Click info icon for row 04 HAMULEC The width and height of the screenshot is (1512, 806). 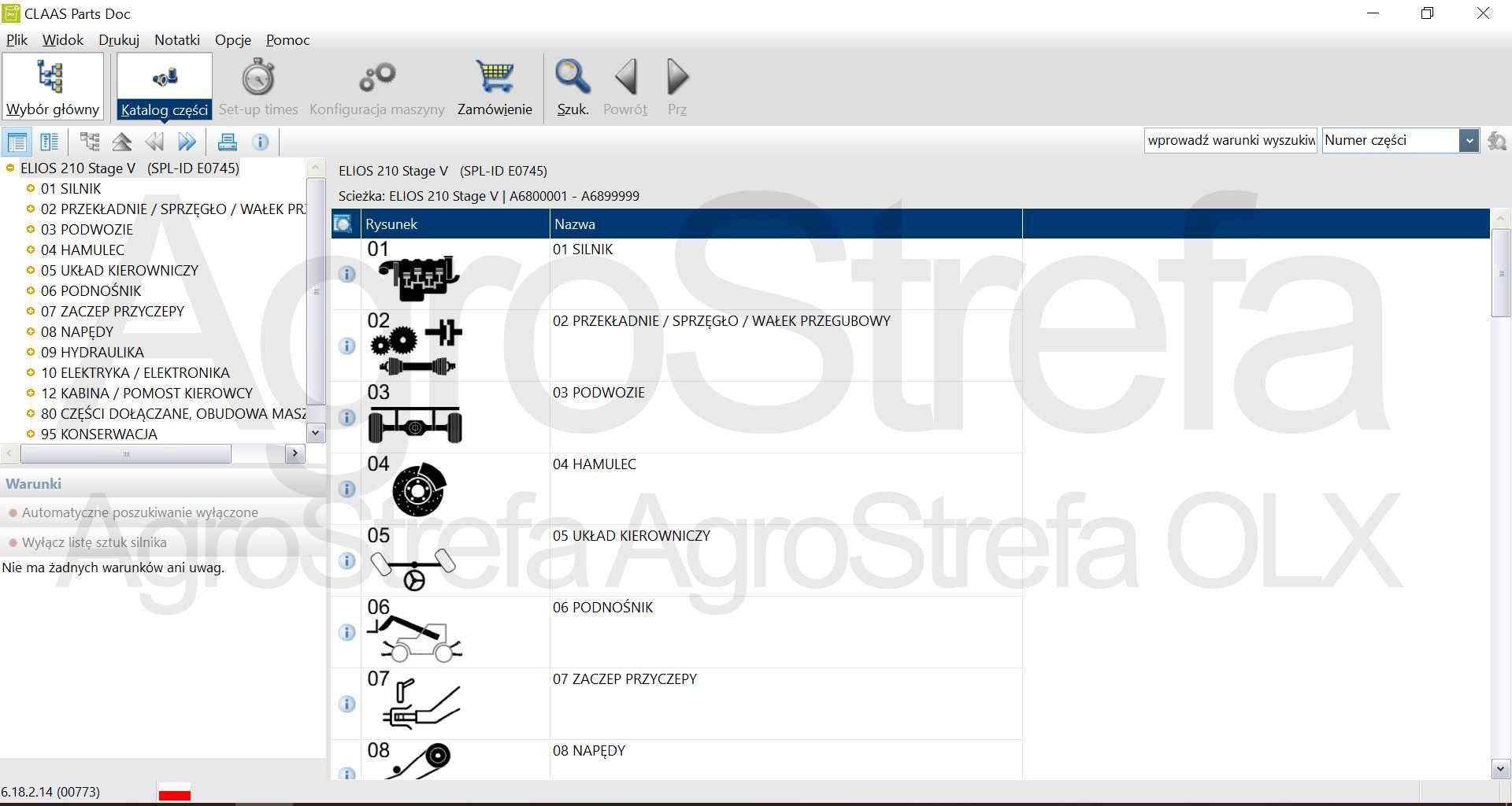347,489
